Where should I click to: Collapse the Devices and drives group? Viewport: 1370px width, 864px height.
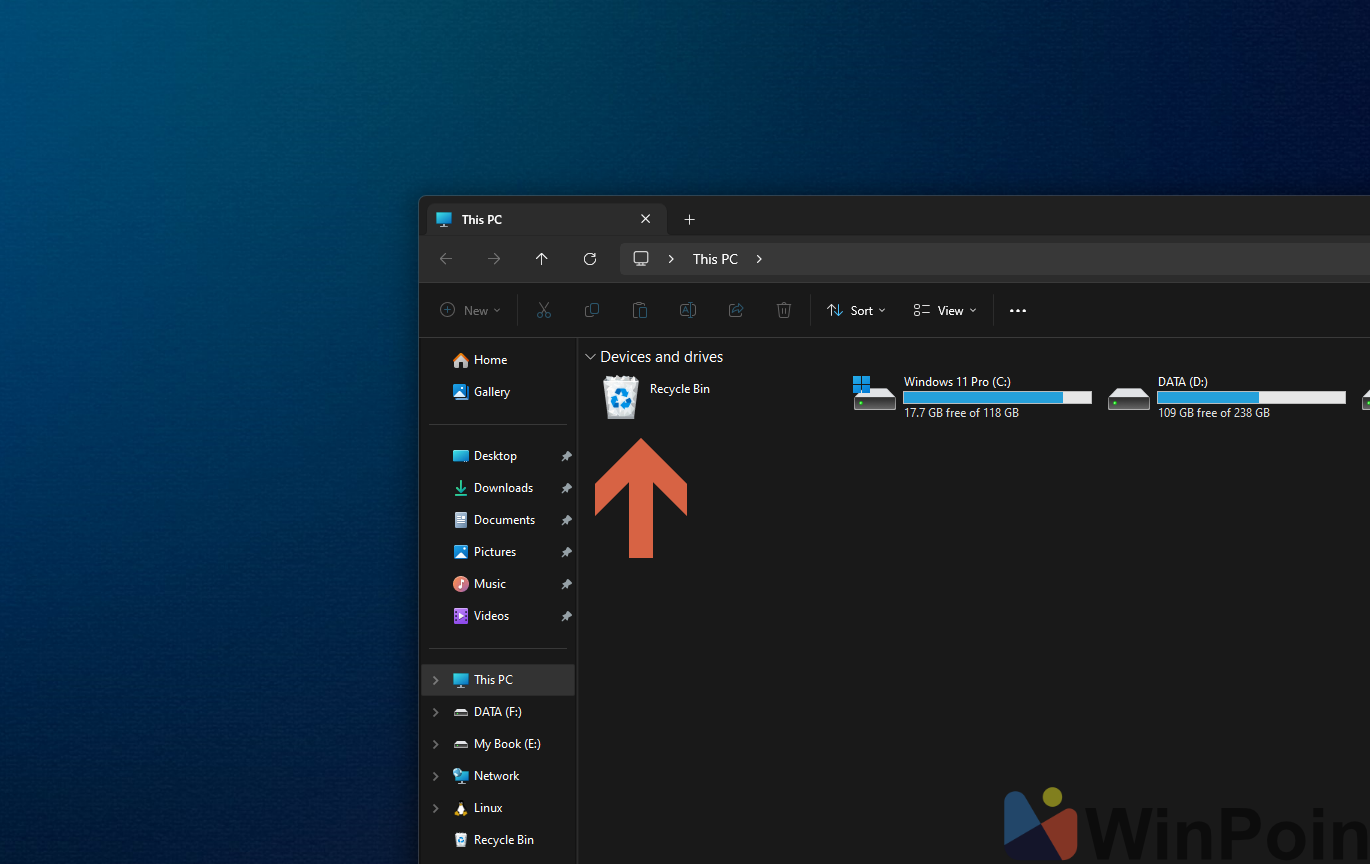[590, 357]
